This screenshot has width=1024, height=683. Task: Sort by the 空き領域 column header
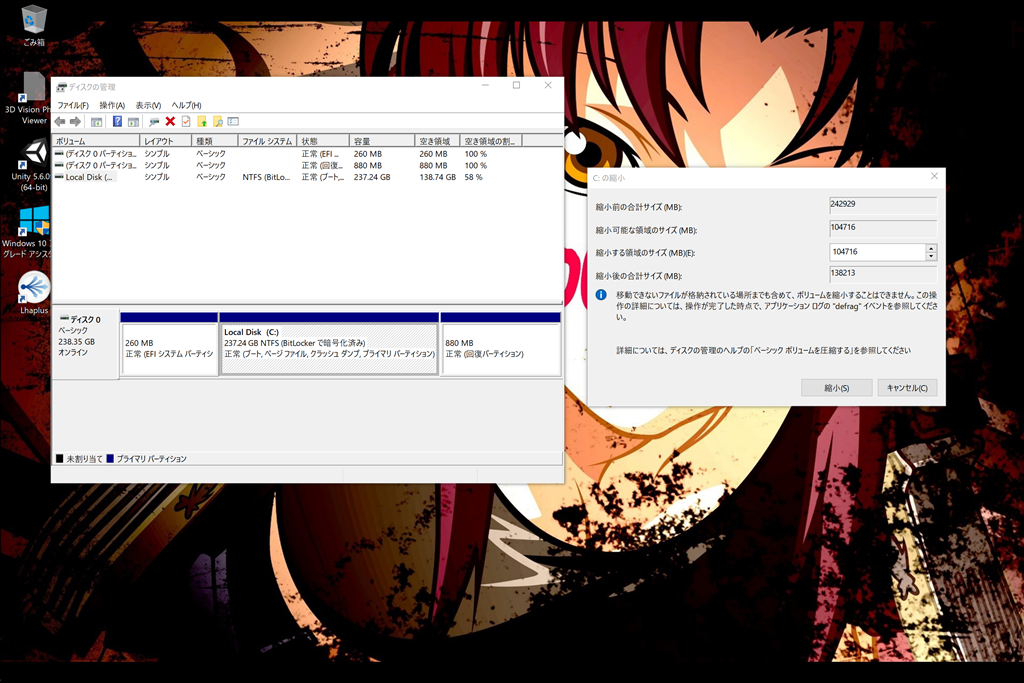pos(438,141)
